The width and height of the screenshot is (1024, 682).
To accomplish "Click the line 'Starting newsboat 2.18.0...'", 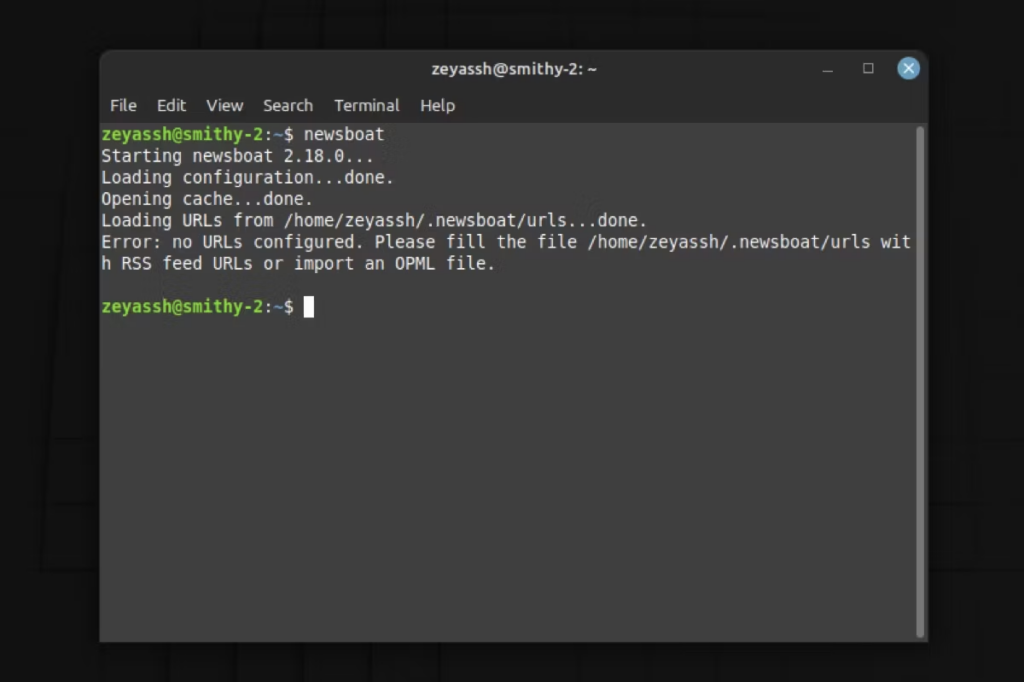I will tap(237, 155).
